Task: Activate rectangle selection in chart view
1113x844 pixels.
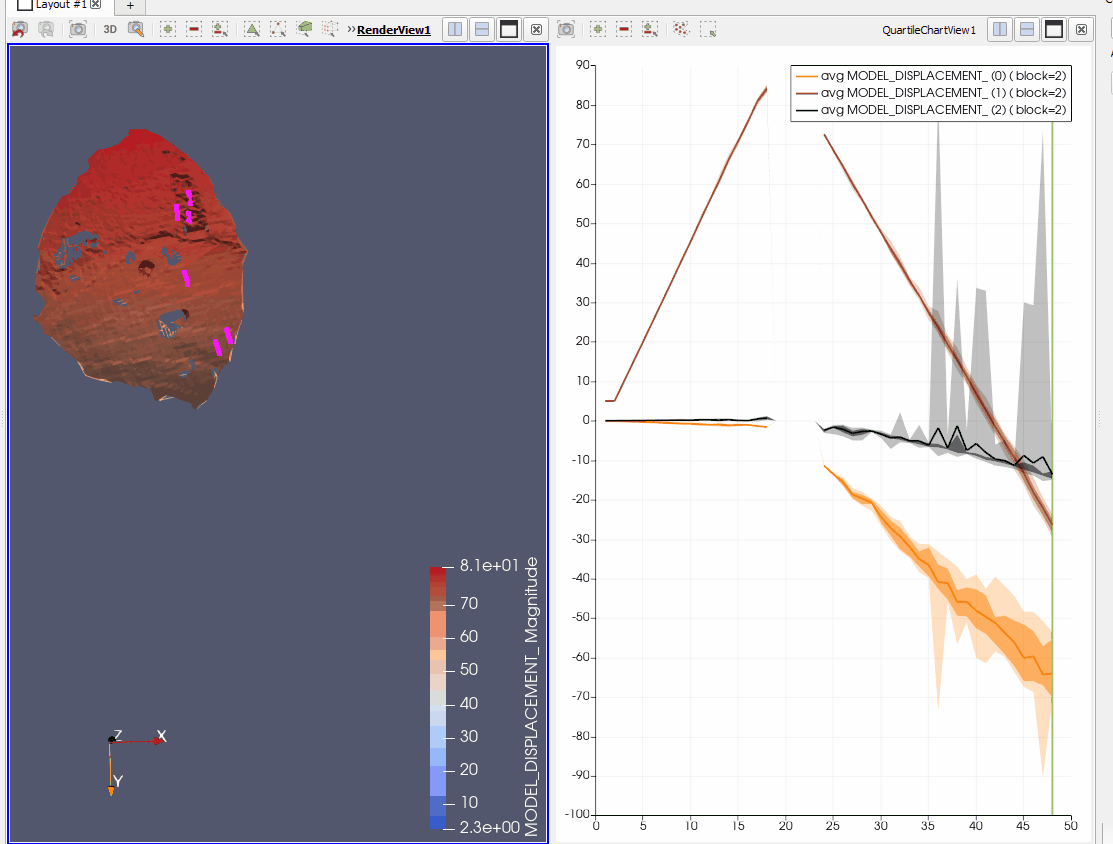Action: pyautogui.click(x=708, y=30)
